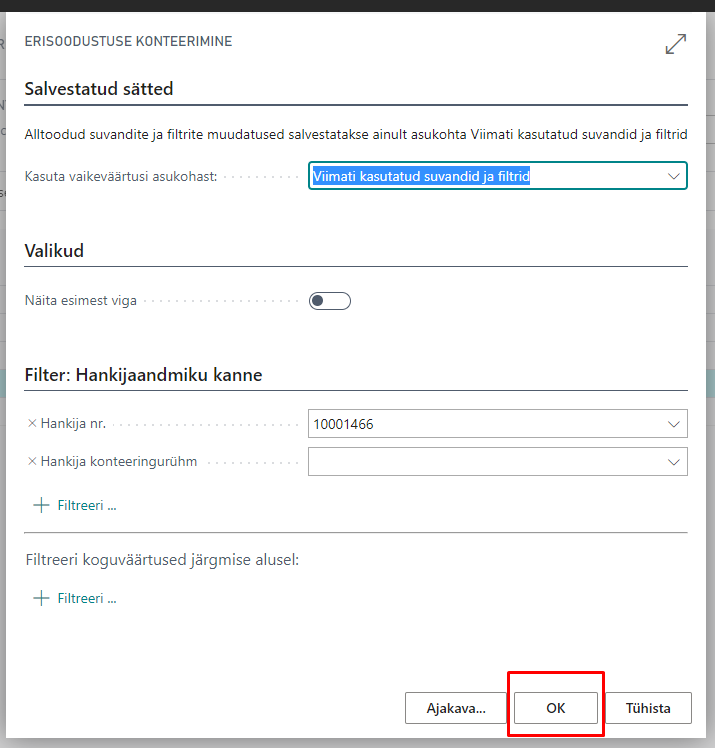Viewport: 715px width, 748px height.
Task: Expand the Hankija konteeringurühm lookup arrow
Action: [x=673, y=461]
